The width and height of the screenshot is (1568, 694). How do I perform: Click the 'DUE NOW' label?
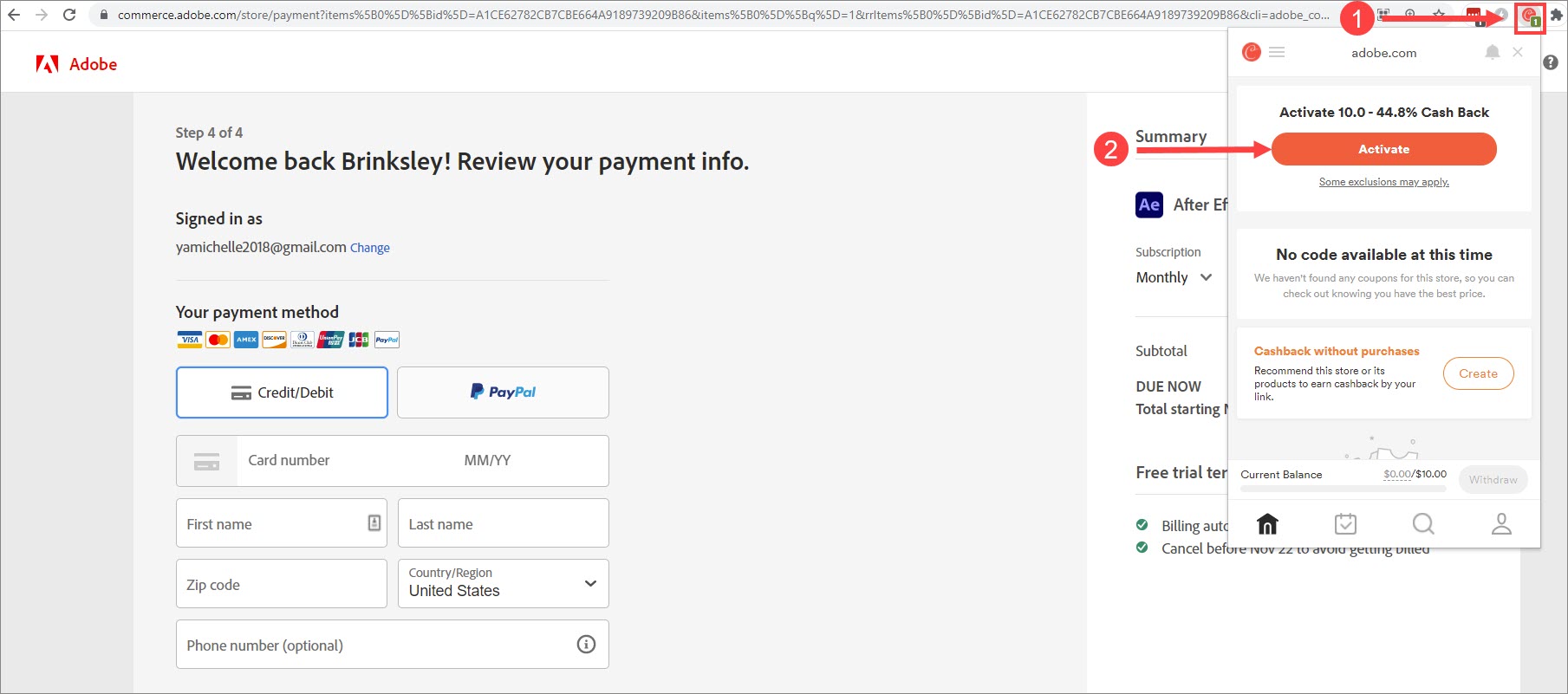tap(1168, 386)
